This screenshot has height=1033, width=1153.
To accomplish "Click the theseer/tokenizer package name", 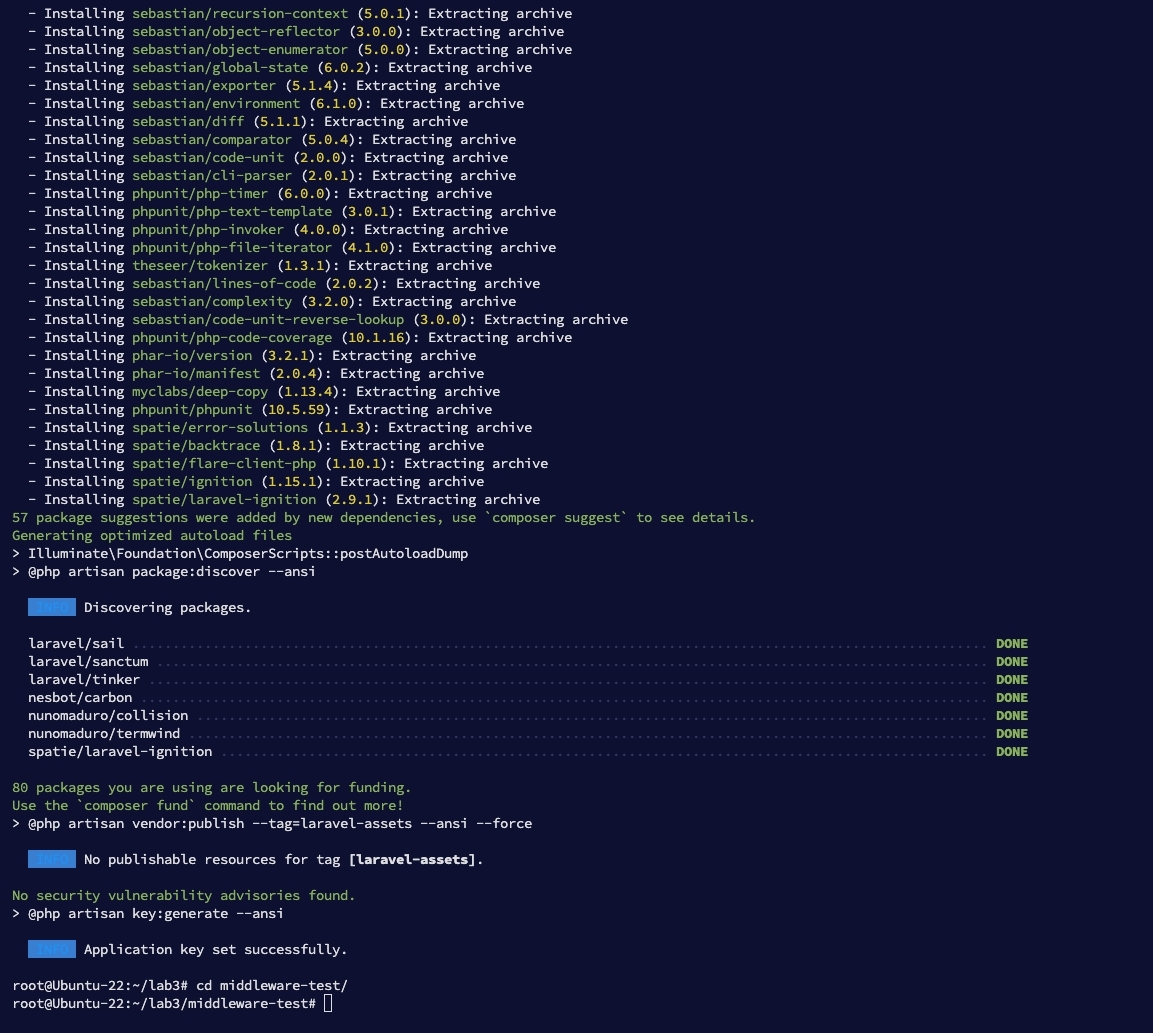I will click(200, 265).
